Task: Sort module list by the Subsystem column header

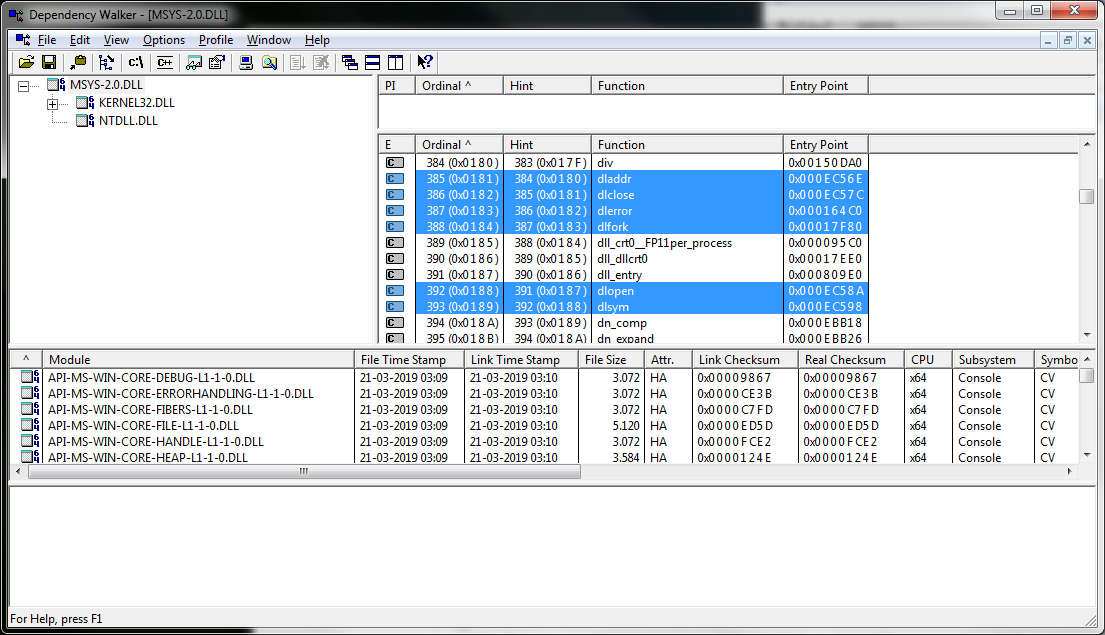Action: click(992, 359)
